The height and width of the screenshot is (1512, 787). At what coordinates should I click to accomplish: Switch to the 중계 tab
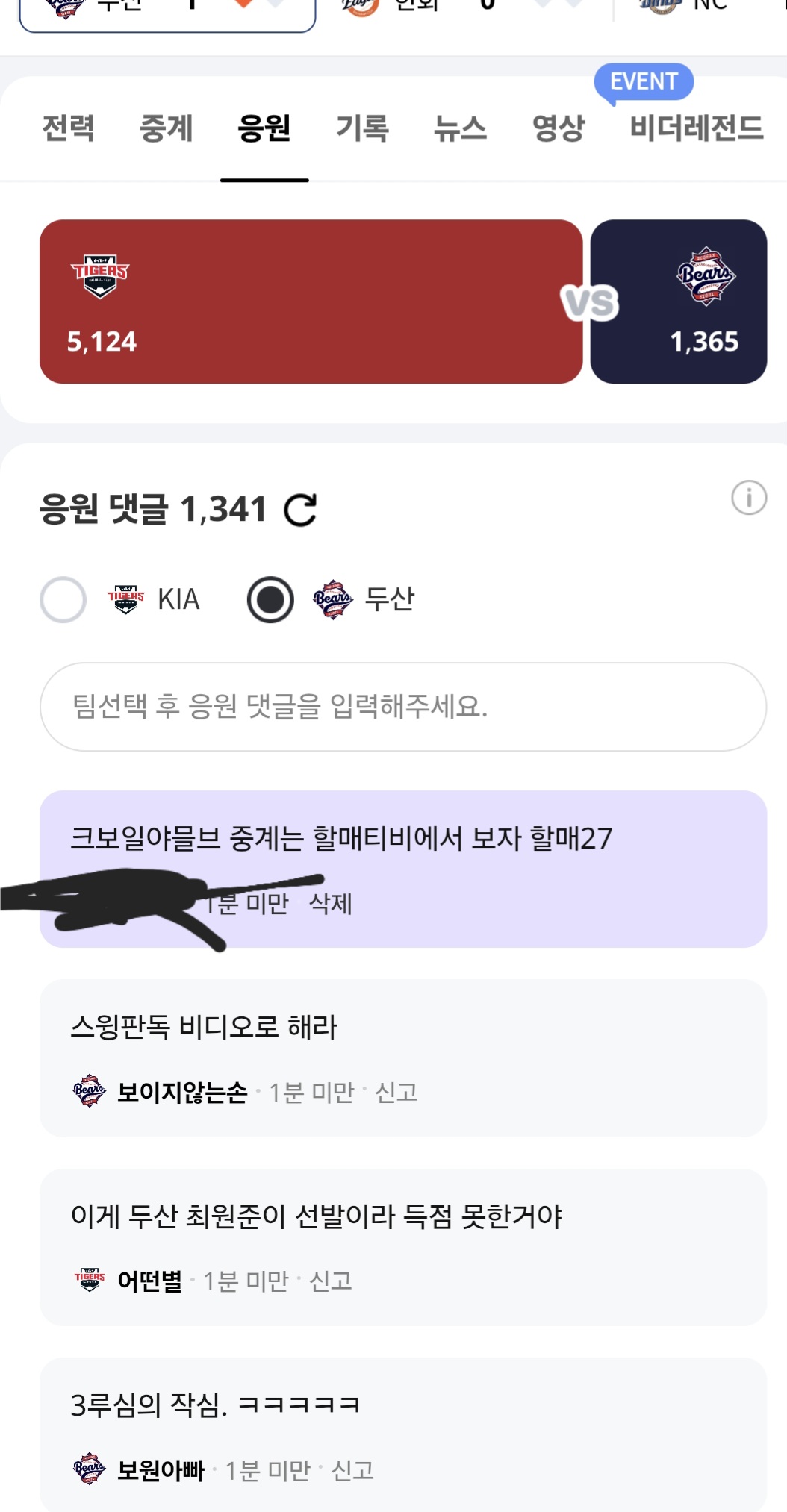click(x=166, y=128)
